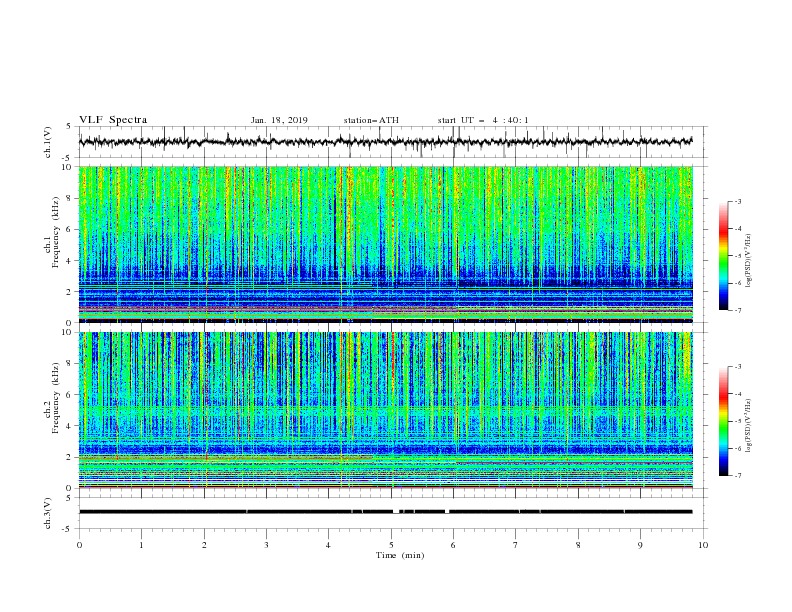Screen dimensions: 792x612
Task: Click the "-5" tick on ch.1(V) axis
Action: point(67,157)
